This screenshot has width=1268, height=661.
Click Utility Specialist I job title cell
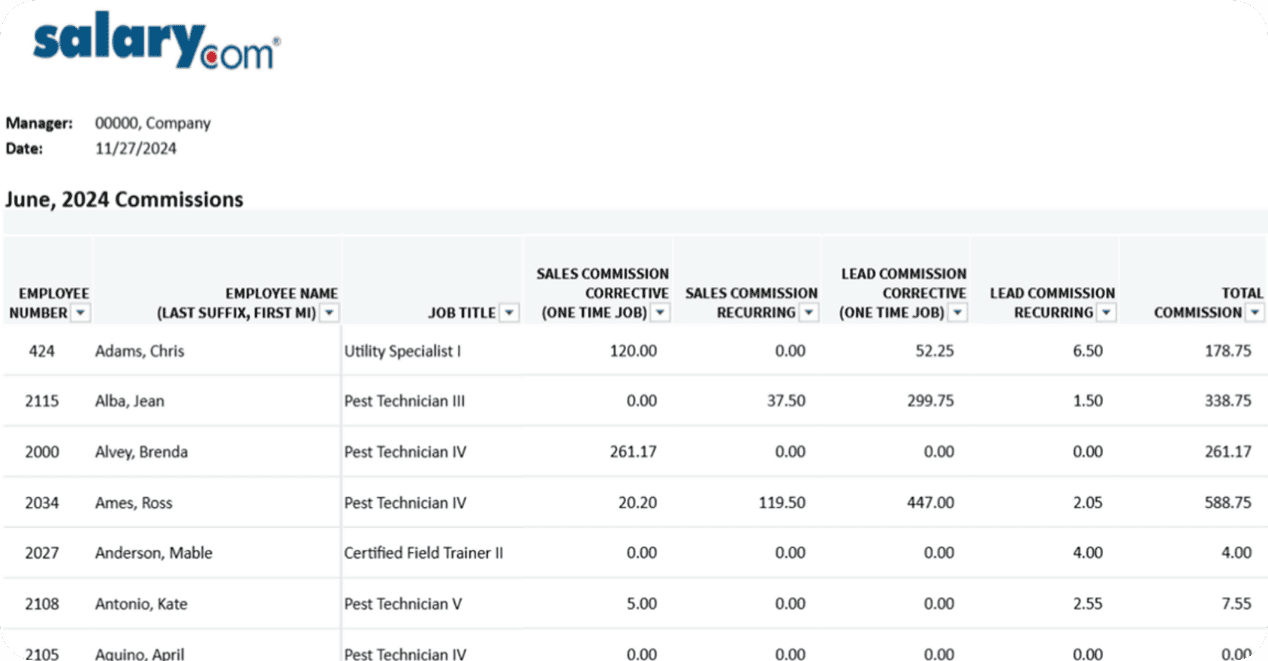tap(403, 351)
